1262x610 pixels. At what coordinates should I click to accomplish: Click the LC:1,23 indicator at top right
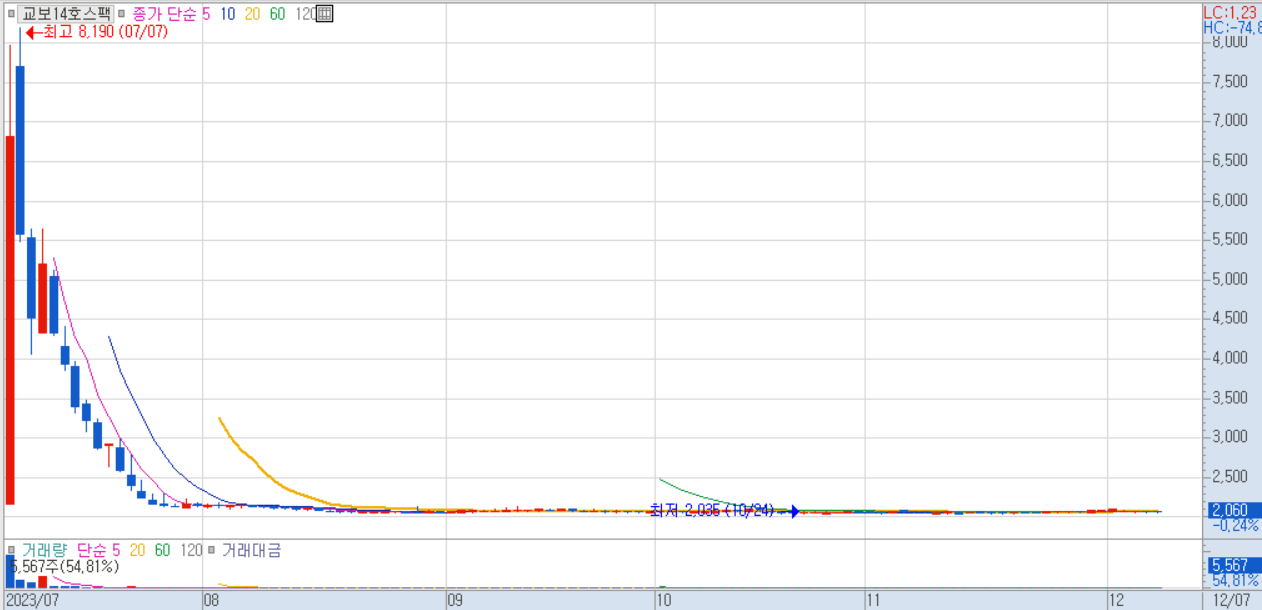[x=1231, y=12]
